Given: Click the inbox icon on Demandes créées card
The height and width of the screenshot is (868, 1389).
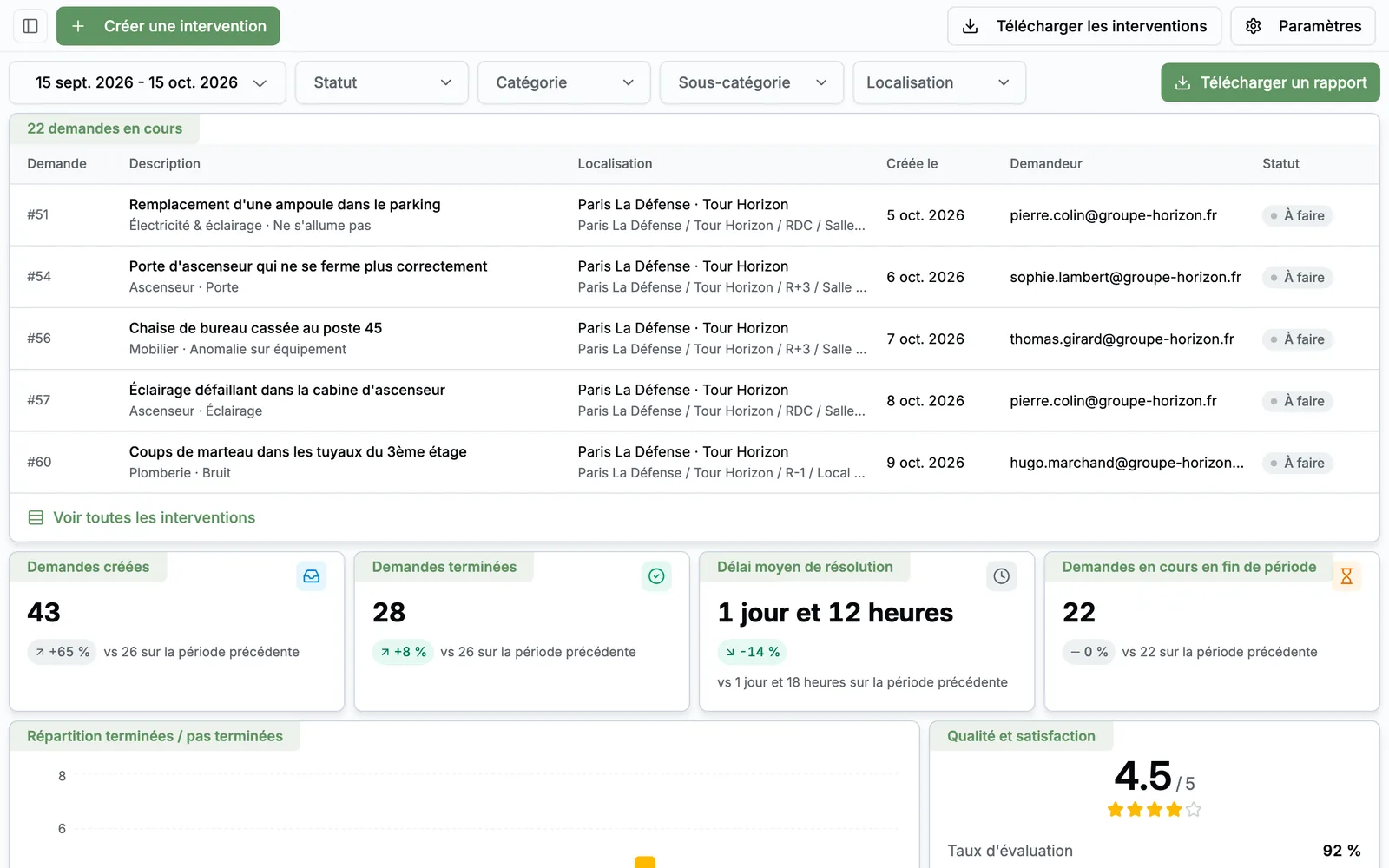Looking at the screenshot, I should click(312, 576).
